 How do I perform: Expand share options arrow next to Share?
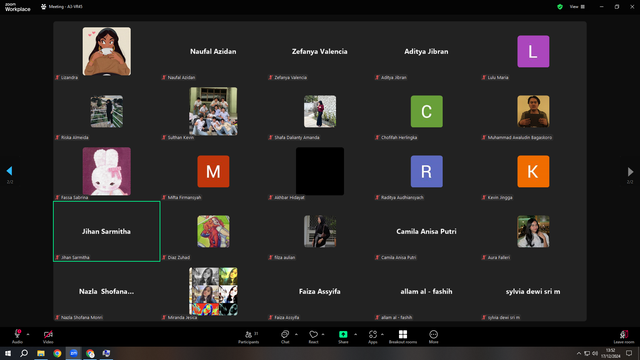(356, 334)
